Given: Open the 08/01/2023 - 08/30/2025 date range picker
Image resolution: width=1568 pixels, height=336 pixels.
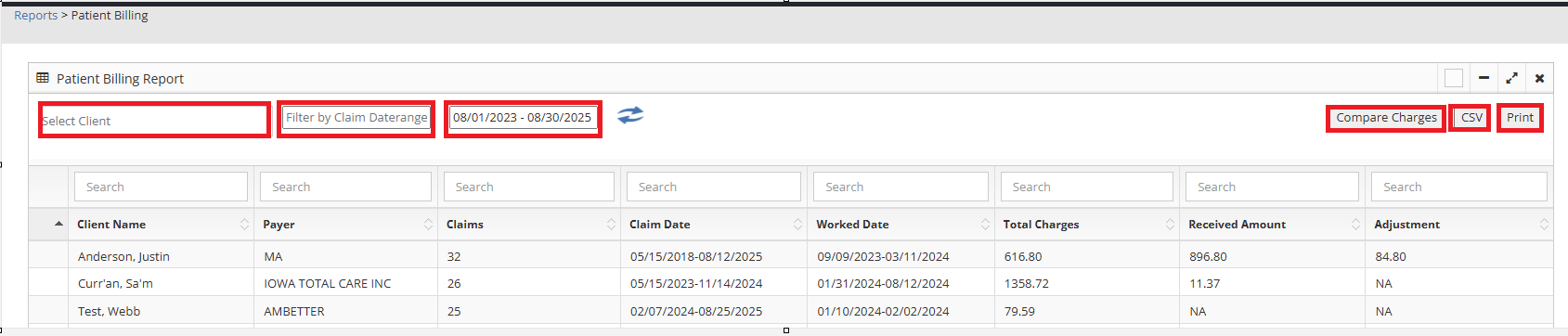Looking at the screenshot, I should click(523, 118).
